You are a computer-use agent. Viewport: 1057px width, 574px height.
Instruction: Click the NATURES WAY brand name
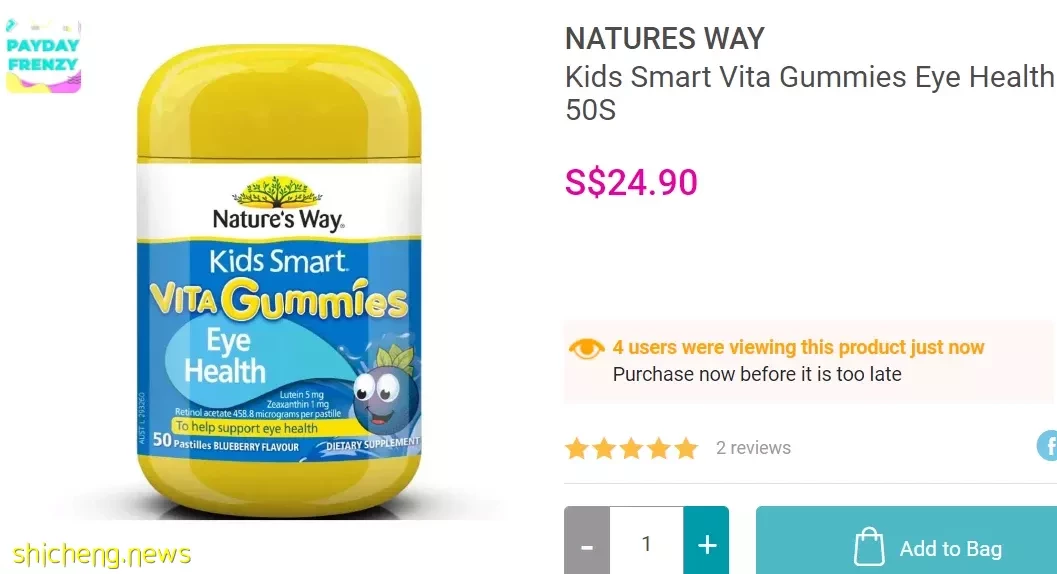click(x=665, y=38)
